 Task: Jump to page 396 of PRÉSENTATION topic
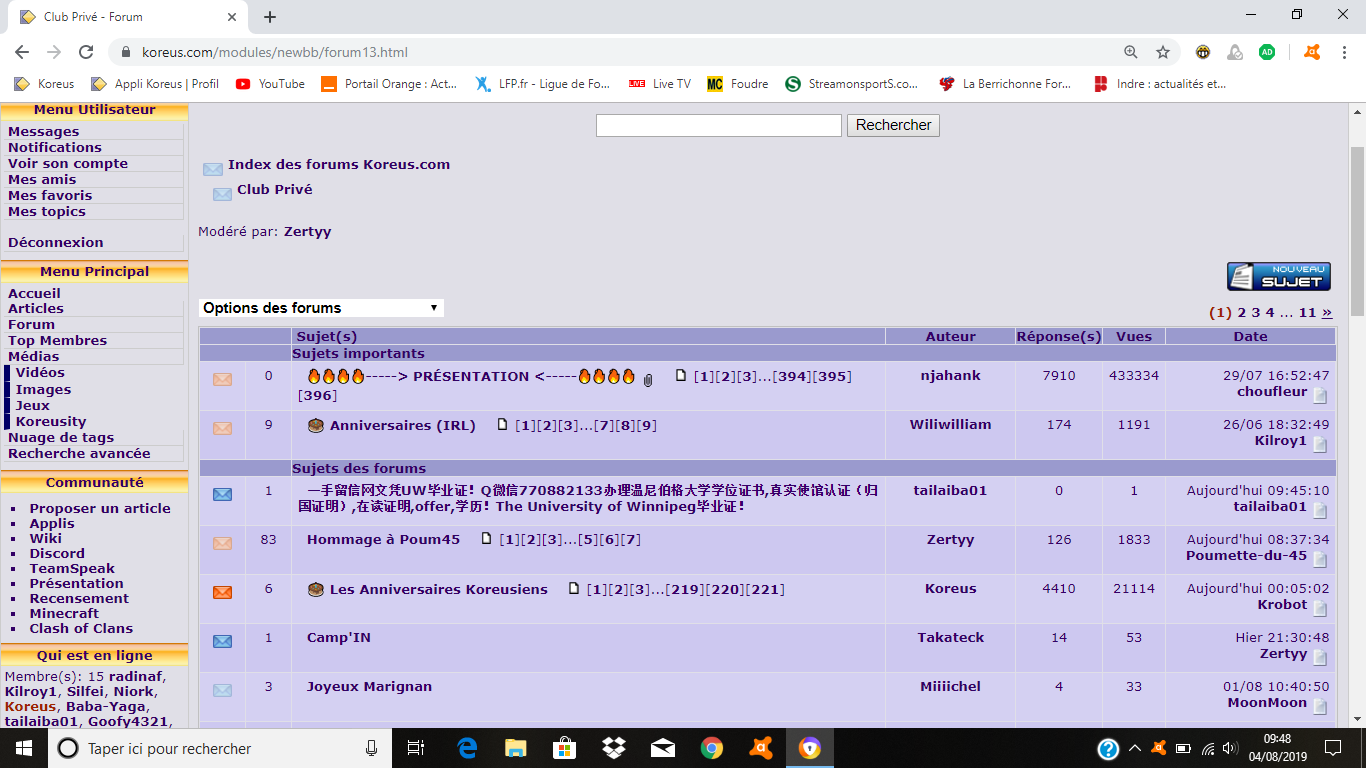point(318,395)
